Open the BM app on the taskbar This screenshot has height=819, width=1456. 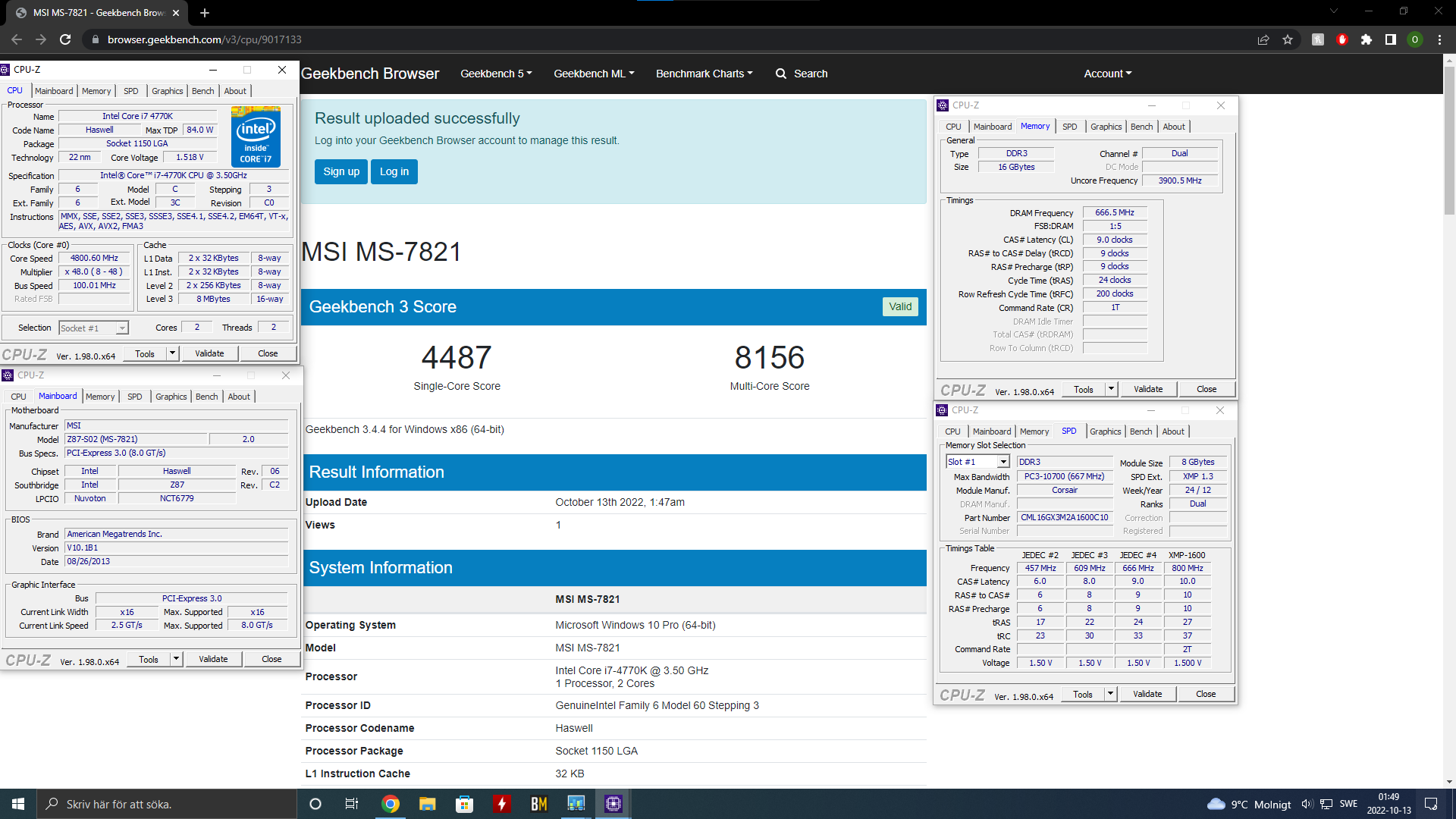coord(539,804)
